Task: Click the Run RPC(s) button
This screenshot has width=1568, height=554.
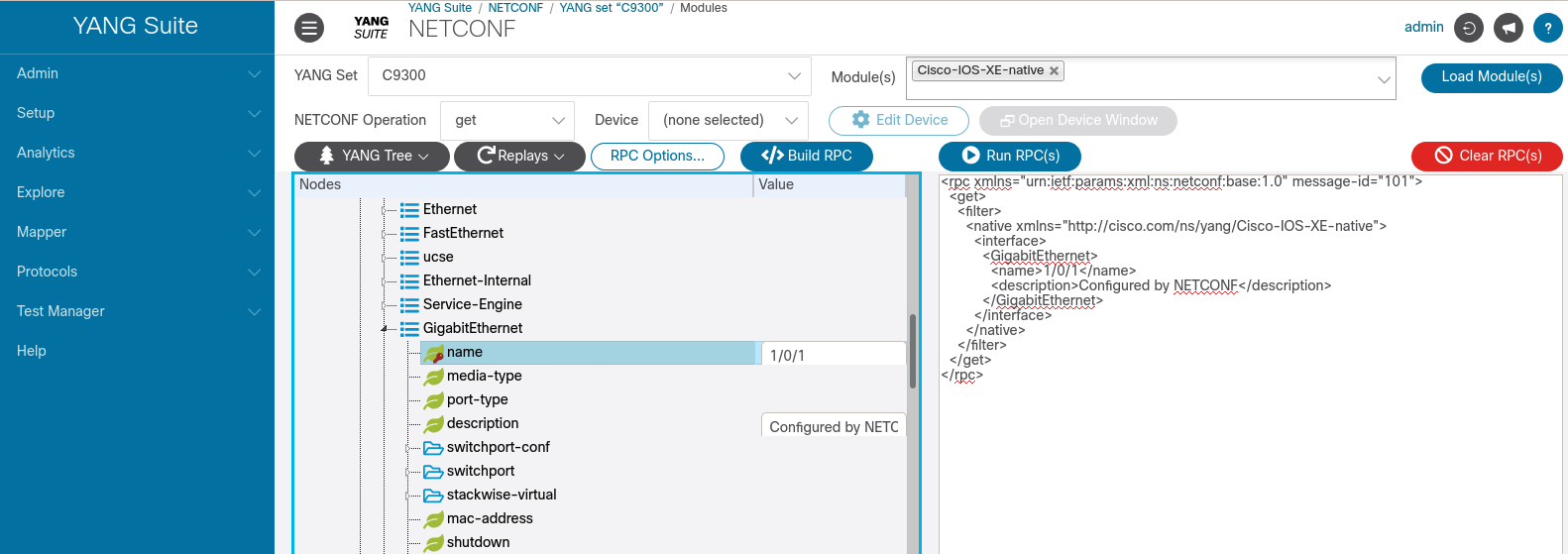Action: pyautogui.click(x=1010, y=156)
